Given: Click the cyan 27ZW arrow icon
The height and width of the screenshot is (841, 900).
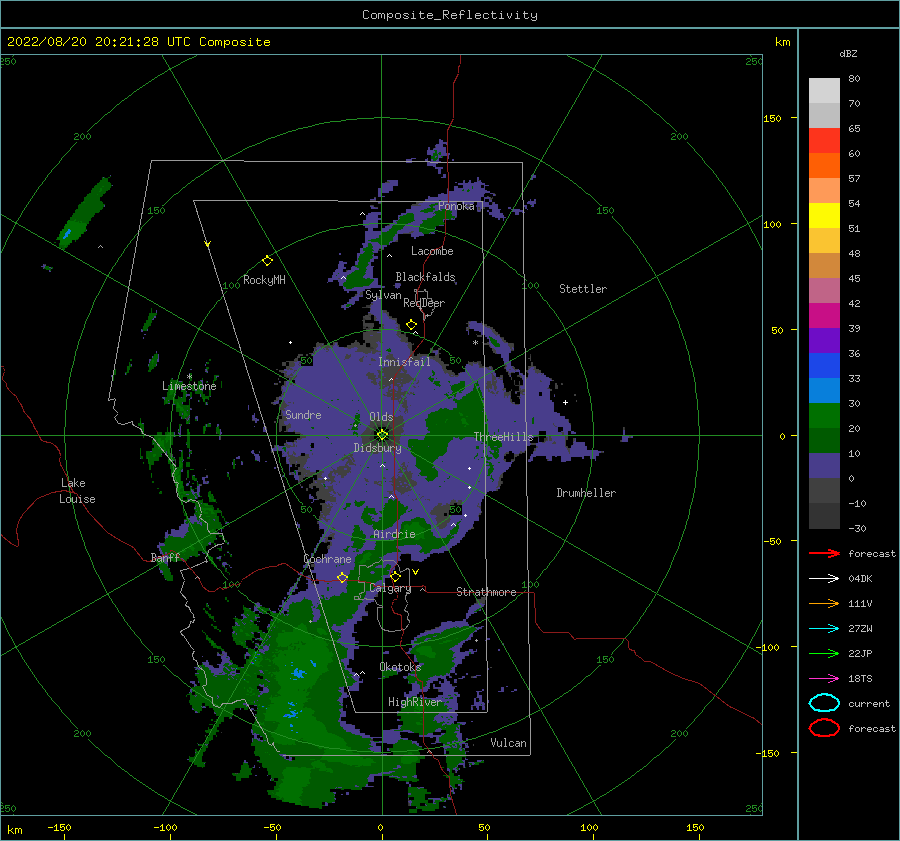Looking at the screenshot, I should point(824,629).
